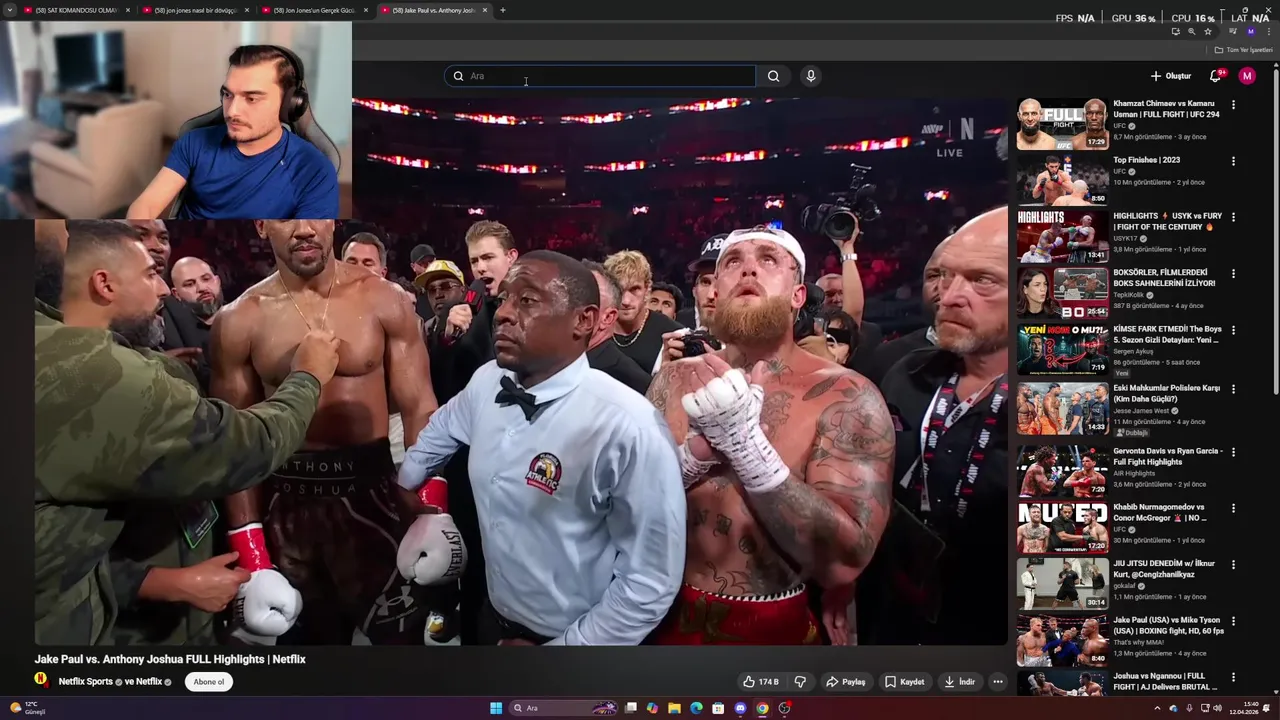Image resolution: width=1280 pixels, height=720 pixels.
Task: Close the Jon Jones'un Gerçek Gücü tab
Action: 366,10
